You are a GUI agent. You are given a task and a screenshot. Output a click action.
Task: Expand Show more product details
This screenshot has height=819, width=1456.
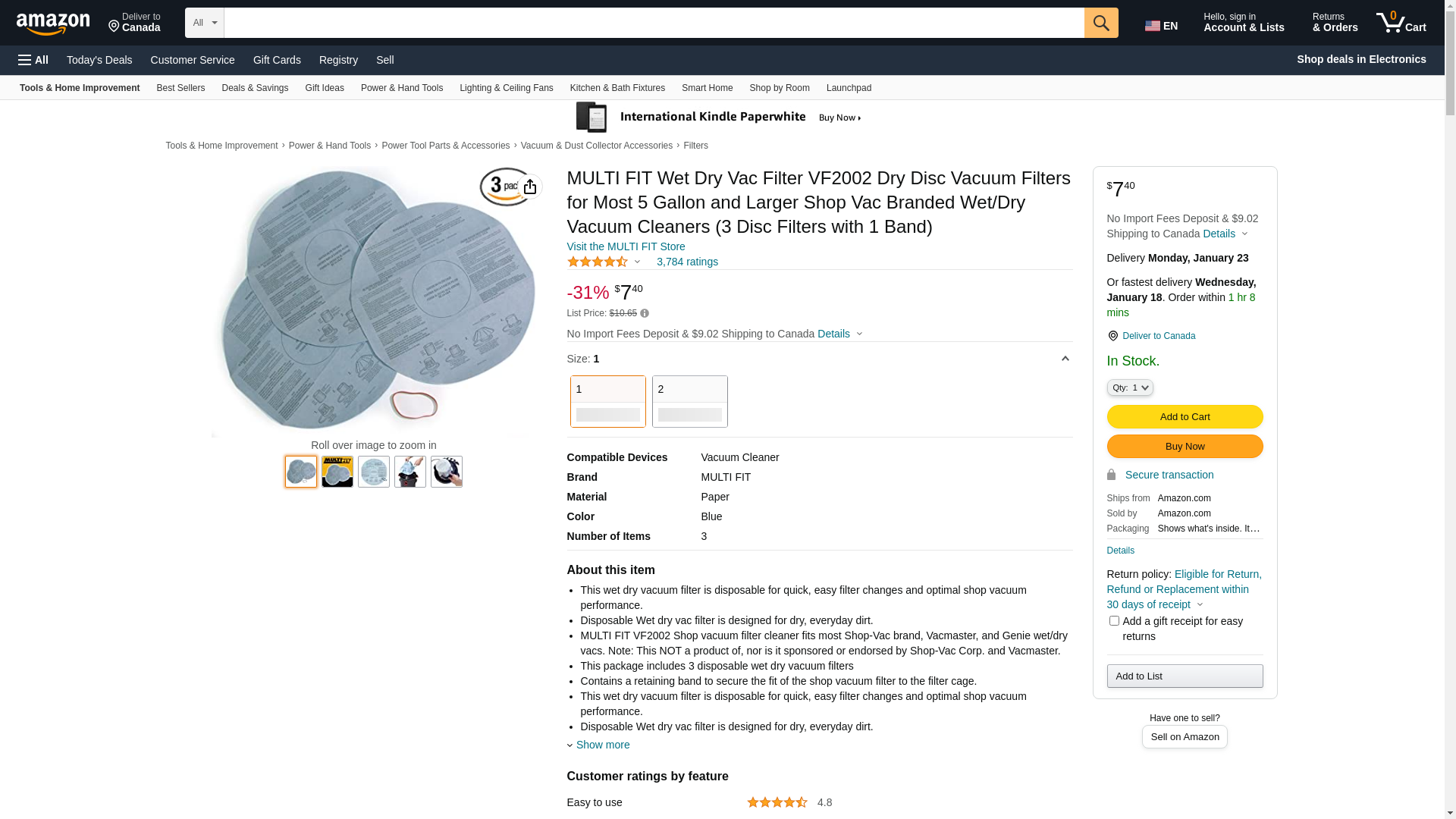602,745
